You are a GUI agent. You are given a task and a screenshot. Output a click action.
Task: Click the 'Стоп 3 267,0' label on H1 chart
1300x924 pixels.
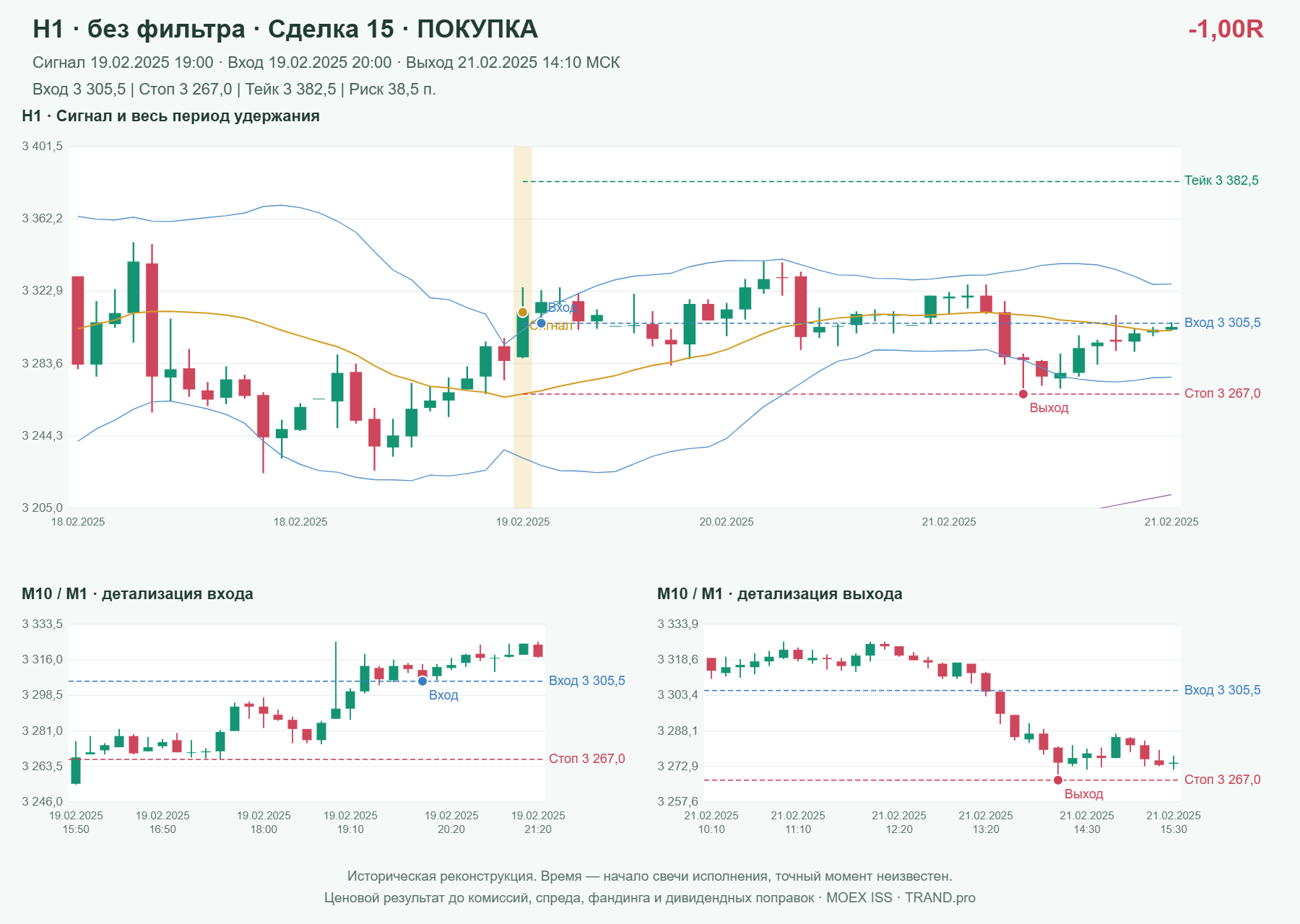click(1222, 393)
